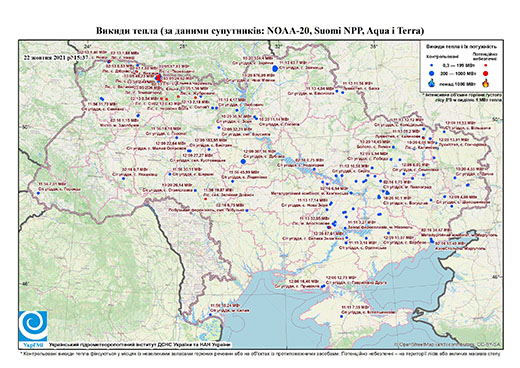Click the Ukrainian Hydrometeorological Institute footer text
This screenshot has height=368, width=520.
coord(140,345)
